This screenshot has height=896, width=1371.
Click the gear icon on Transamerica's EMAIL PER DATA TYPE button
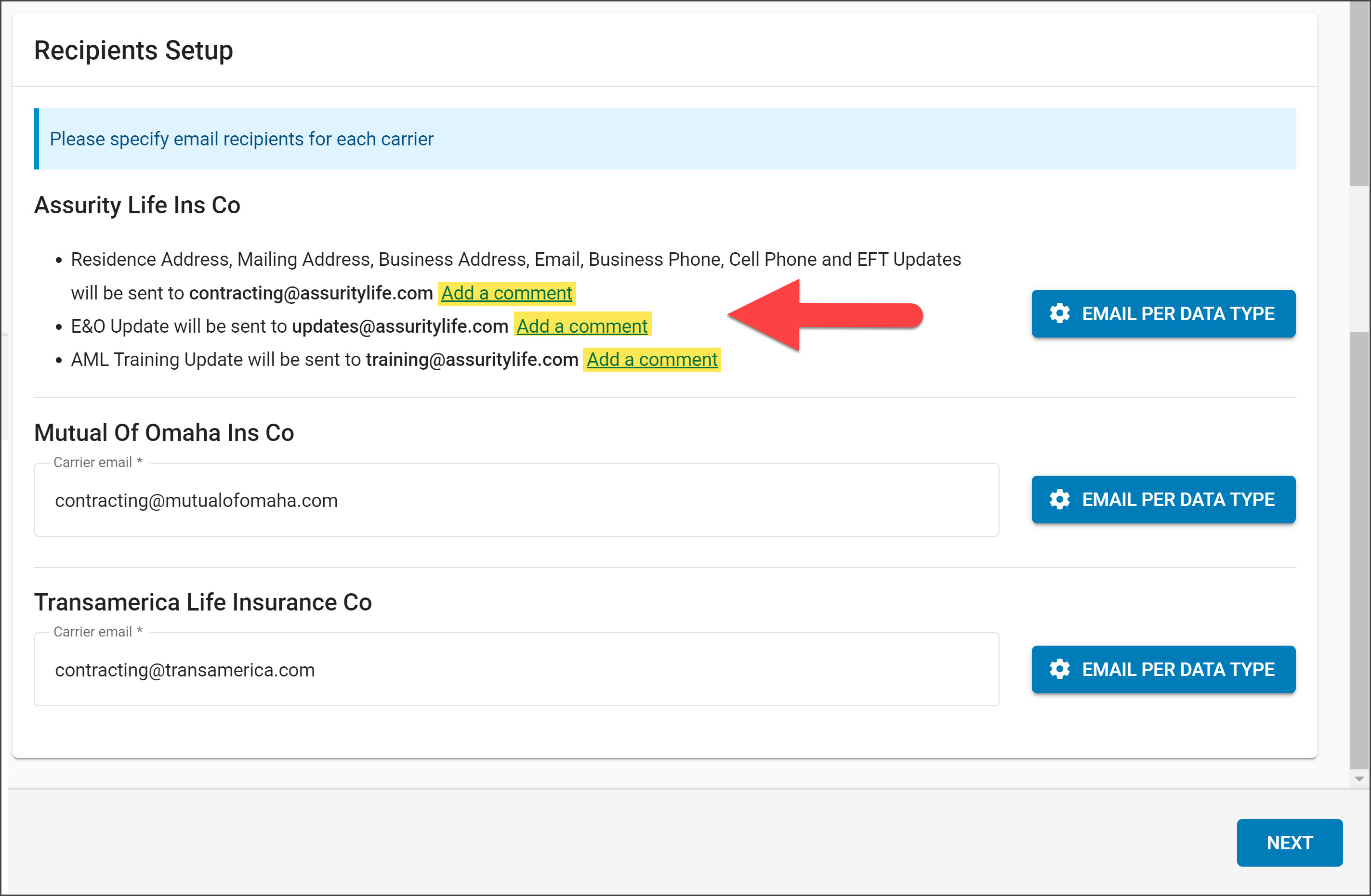(1059, 670)
